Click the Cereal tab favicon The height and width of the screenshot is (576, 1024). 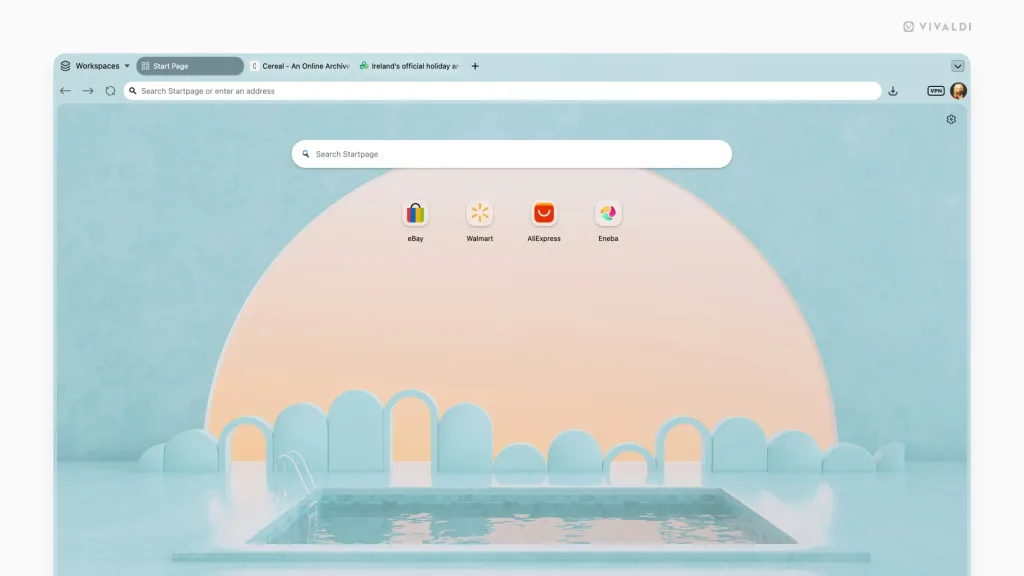pos(254,66)
